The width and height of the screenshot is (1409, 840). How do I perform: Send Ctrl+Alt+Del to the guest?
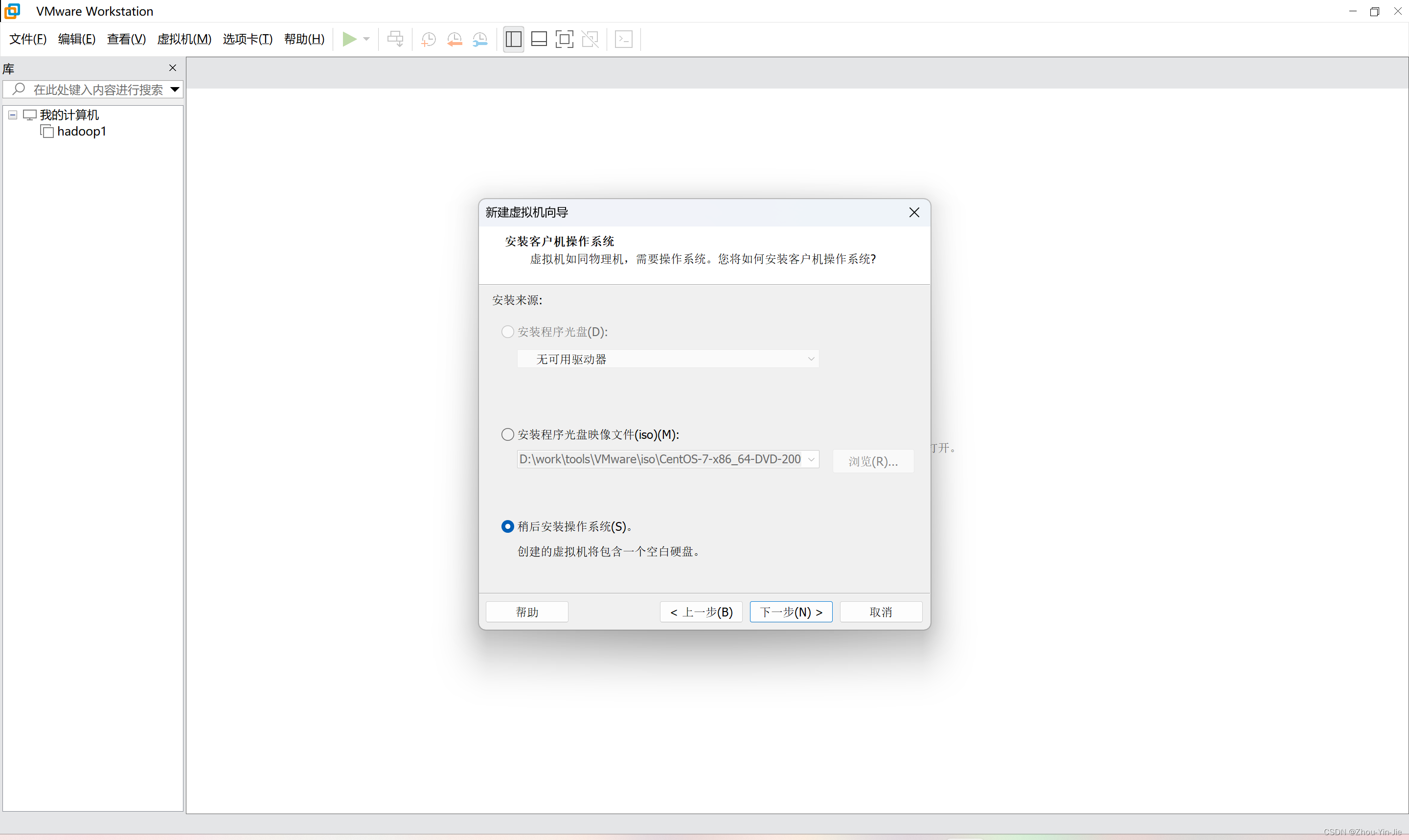[x=395, y=39]
